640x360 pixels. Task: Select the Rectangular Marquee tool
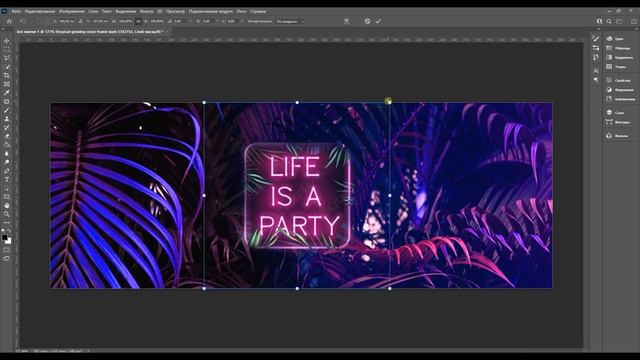[x=7, y=49]
